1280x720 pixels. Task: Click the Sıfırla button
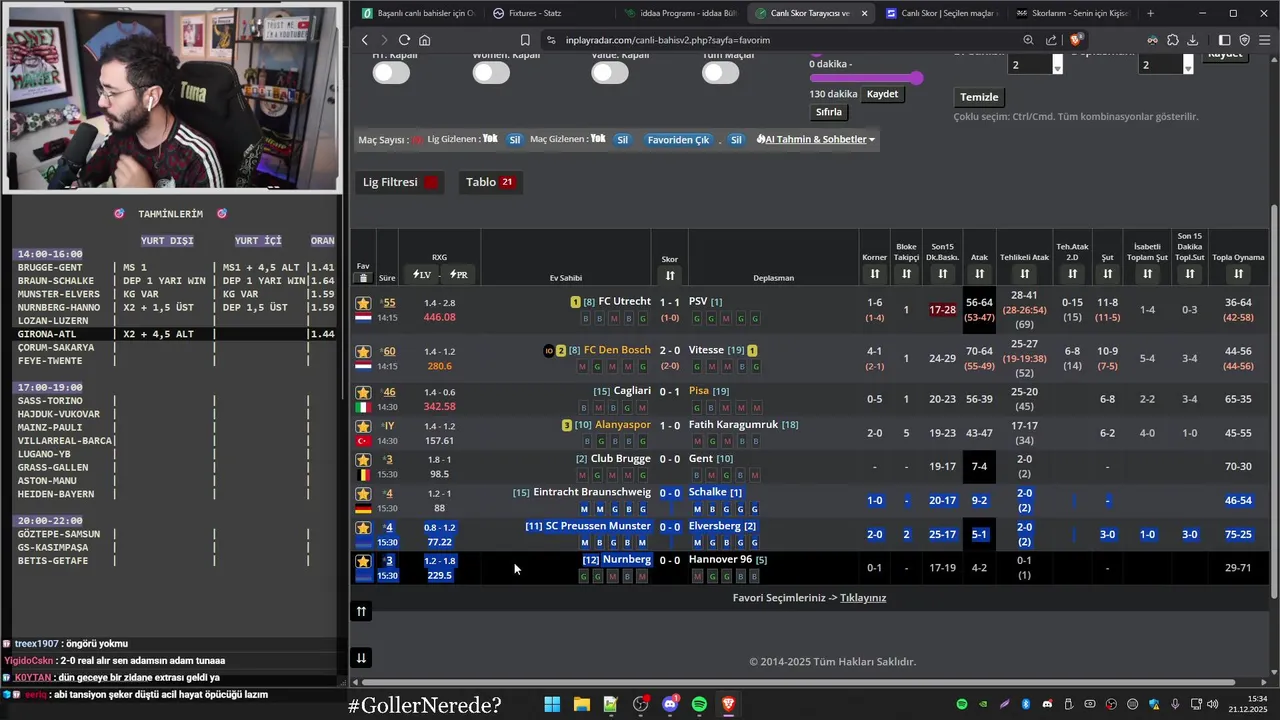829,112
